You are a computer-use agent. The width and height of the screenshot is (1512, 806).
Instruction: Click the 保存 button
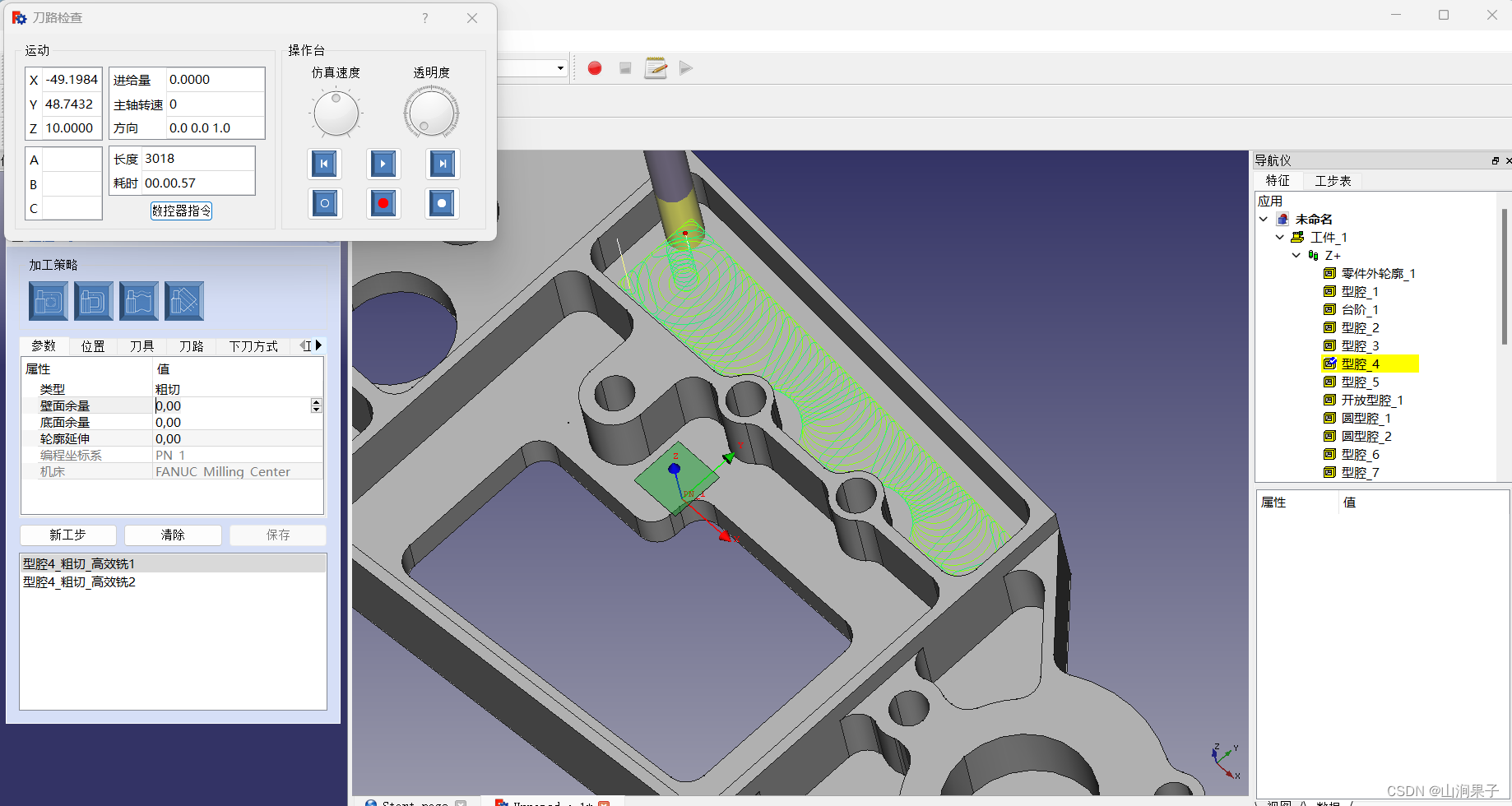coord(278,535)
